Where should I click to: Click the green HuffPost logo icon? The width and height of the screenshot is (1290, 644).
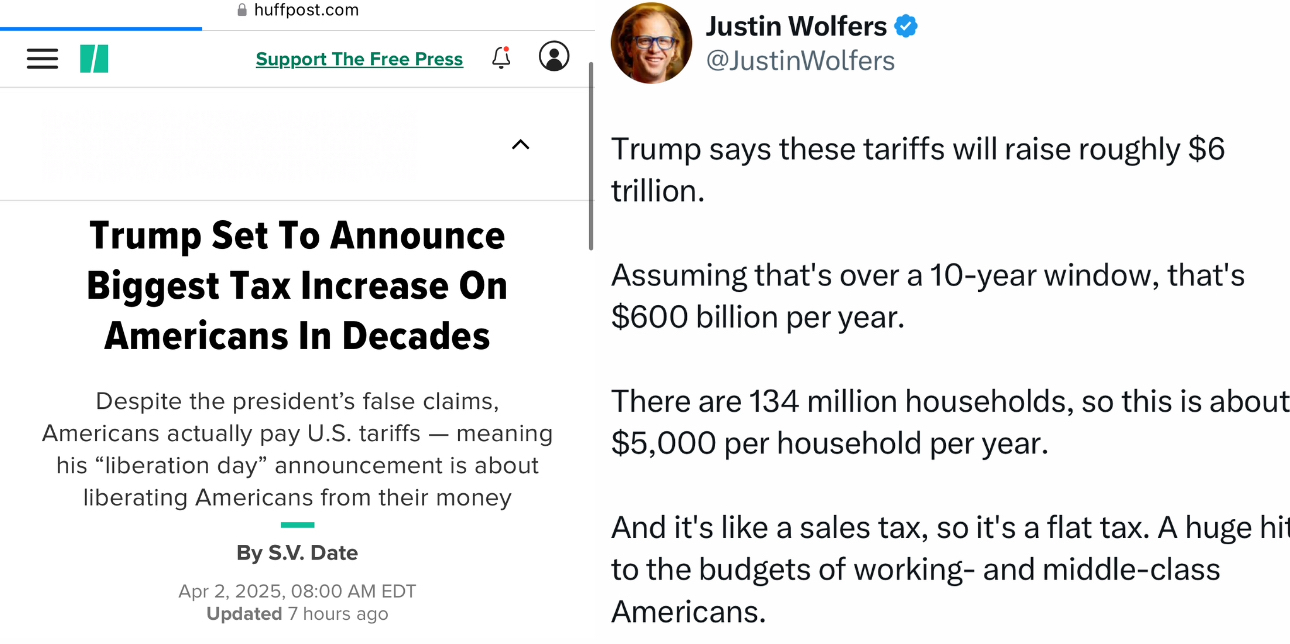click(94, 59)
